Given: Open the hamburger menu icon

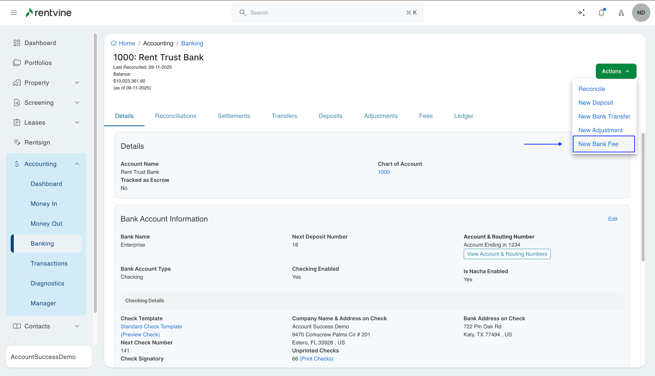Looking at the screenshot, I should tap(14, 13).
